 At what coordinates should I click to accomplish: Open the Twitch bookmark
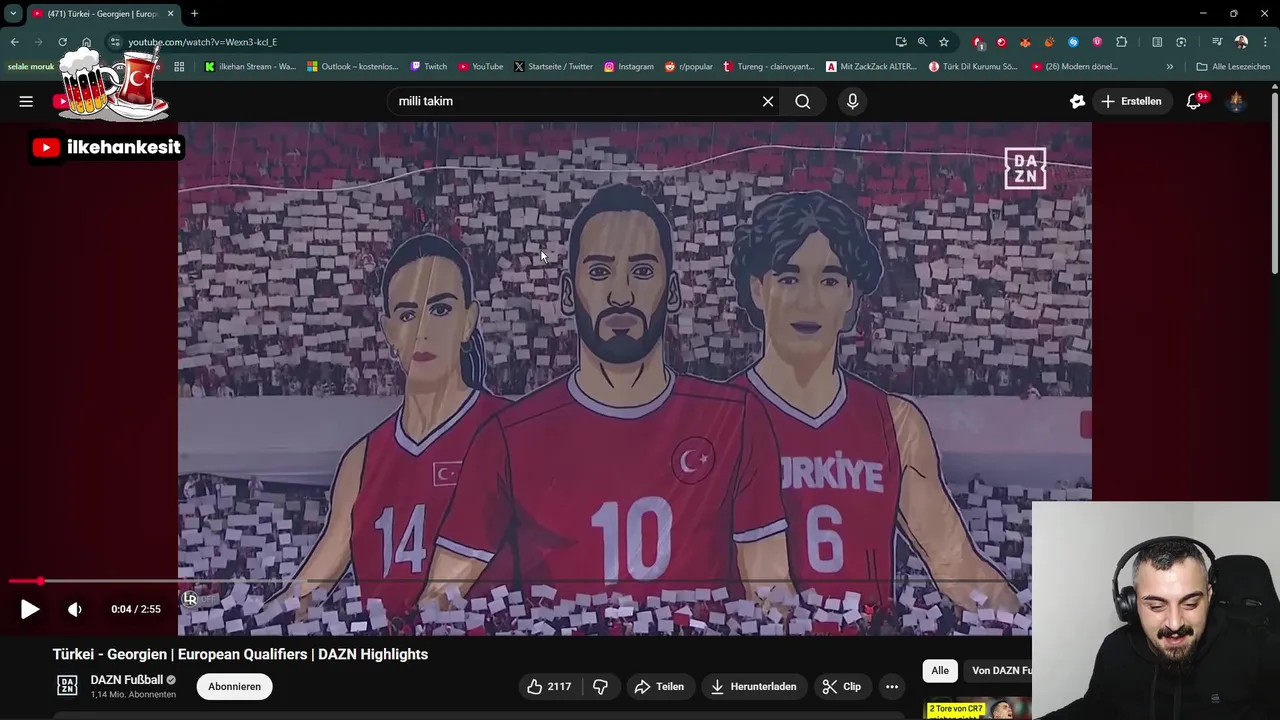click(x=429, y=67)
